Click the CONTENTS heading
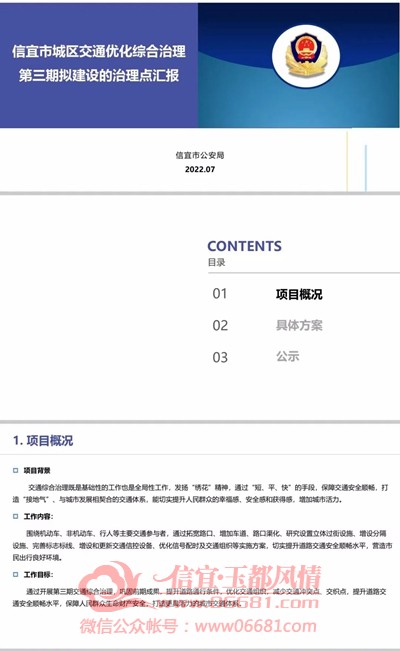The width and height of the screenshot is (400, 651). click(x=244, y=246)
